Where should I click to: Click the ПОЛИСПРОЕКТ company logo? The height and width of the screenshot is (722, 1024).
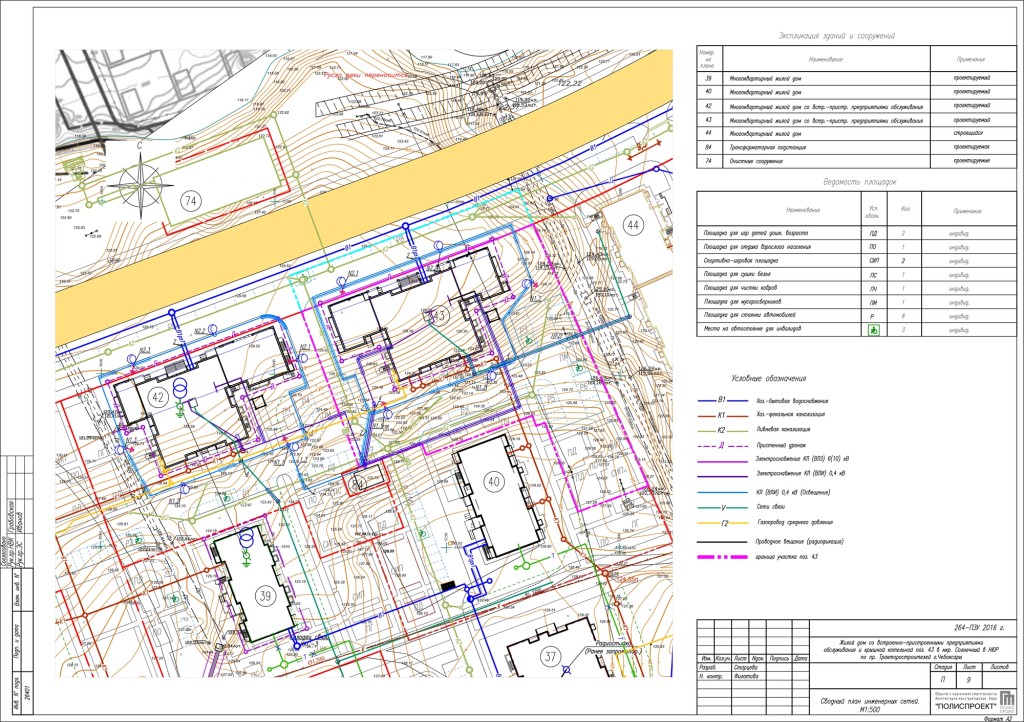pyautogui.click(x=1006, y=700)
